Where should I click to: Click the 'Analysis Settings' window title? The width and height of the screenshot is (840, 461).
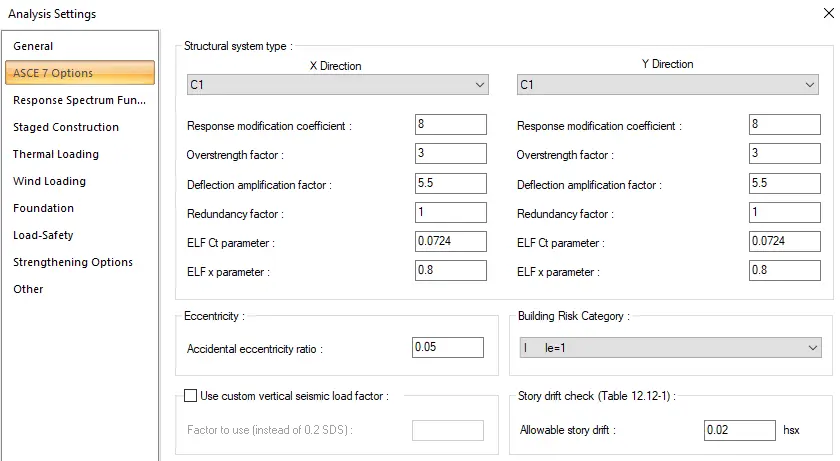52,14
